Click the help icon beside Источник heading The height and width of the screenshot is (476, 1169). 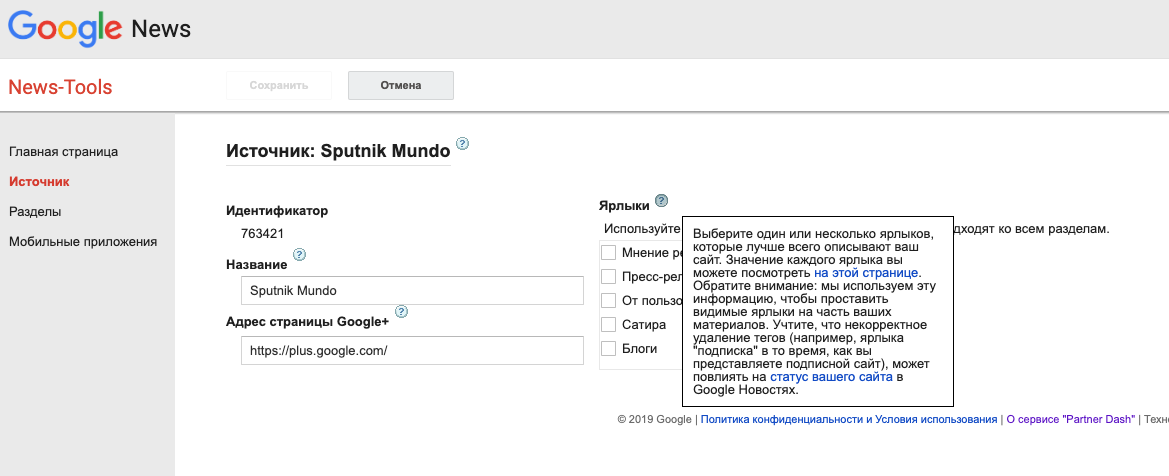pyautogui.click(x=462, y=144)
